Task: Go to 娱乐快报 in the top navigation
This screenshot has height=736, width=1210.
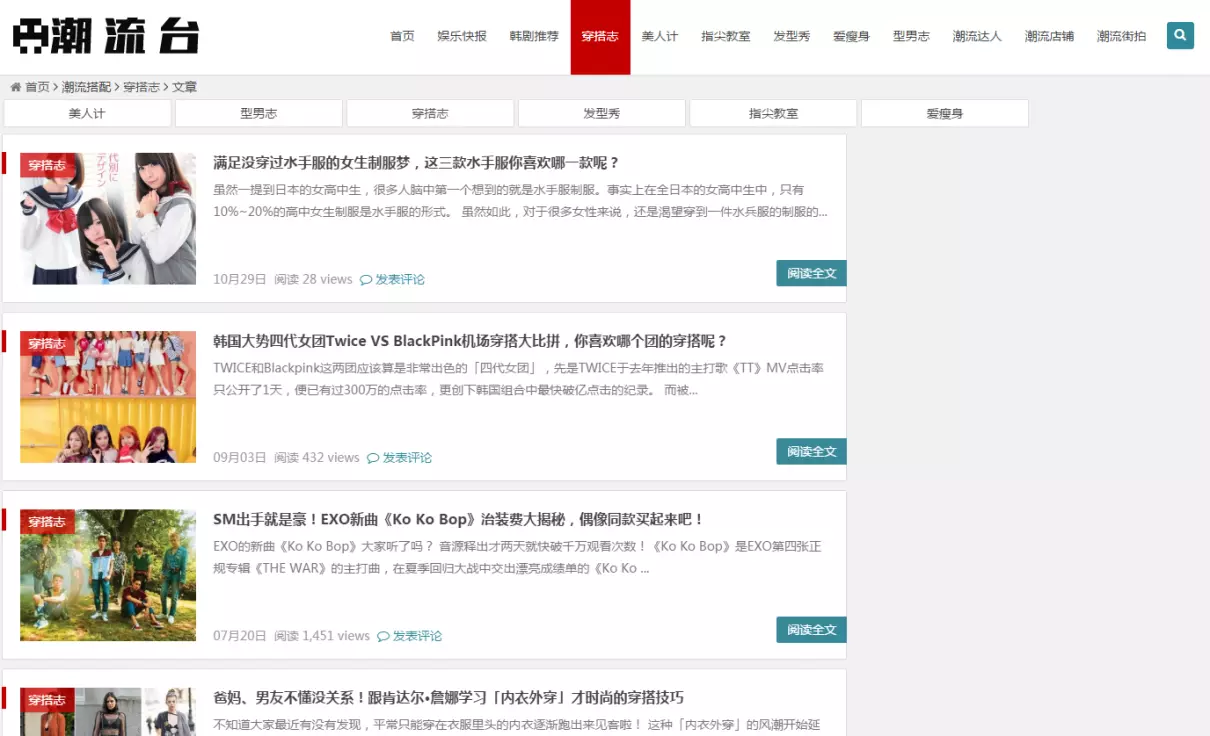Action: pos(462,36)
